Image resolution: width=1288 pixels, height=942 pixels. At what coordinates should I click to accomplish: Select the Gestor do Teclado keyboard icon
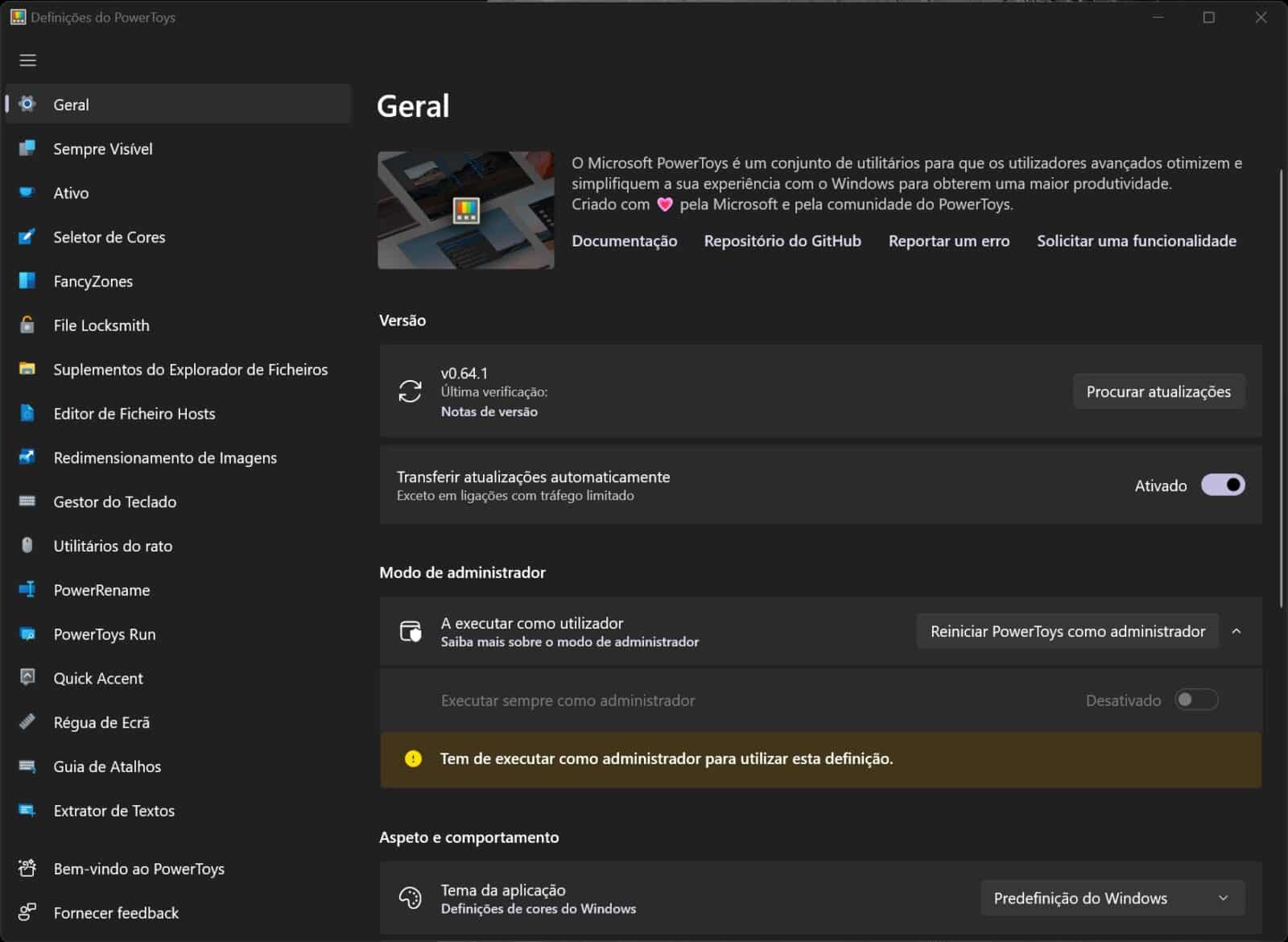pos(27,502)
